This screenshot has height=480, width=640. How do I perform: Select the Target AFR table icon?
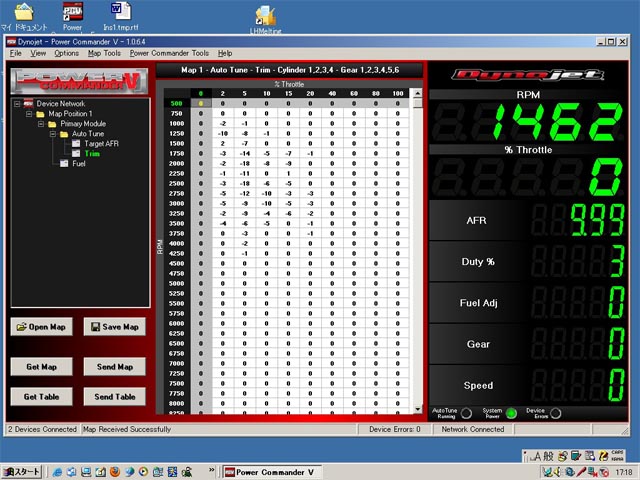76,143
